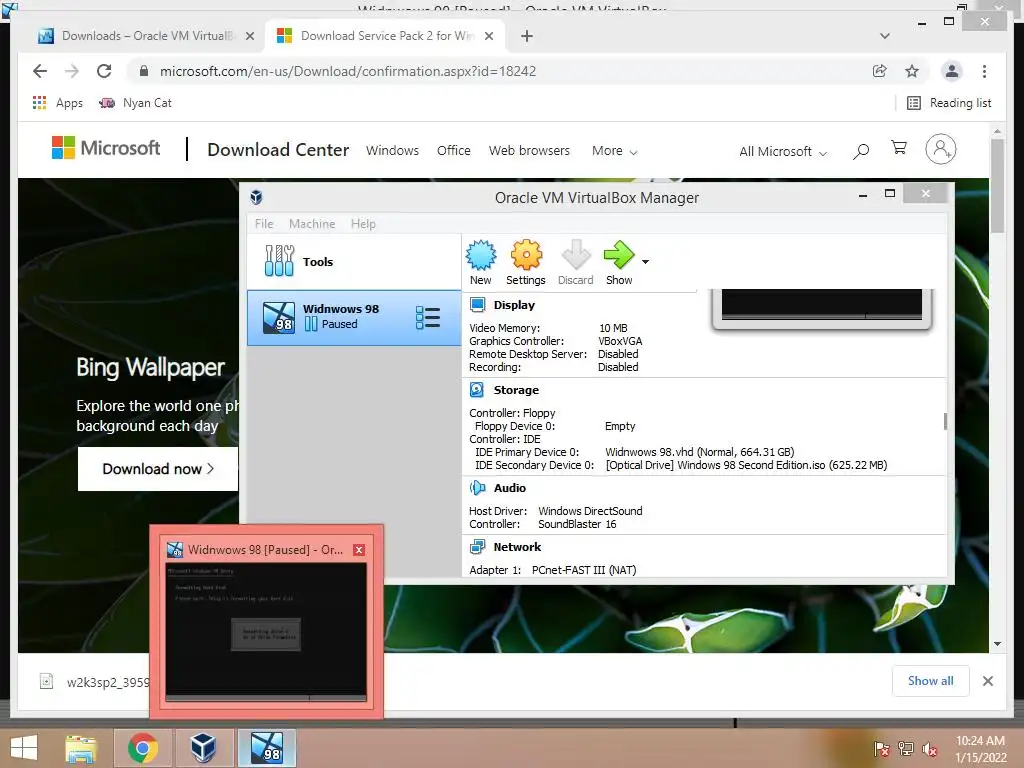Screen dimensions: 1024x768
Task: Click the Discard arrow icon
Action: tap(575, 255)
